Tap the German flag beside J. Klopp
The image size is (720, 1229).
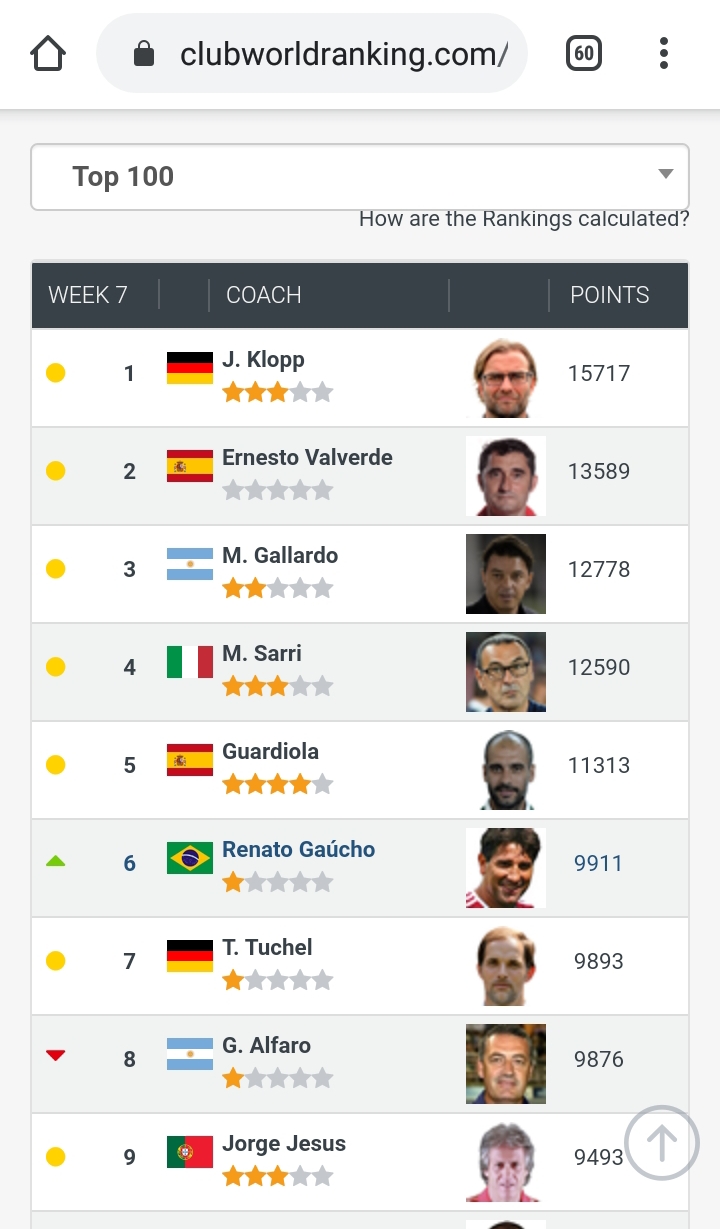[x=190, y=368]
